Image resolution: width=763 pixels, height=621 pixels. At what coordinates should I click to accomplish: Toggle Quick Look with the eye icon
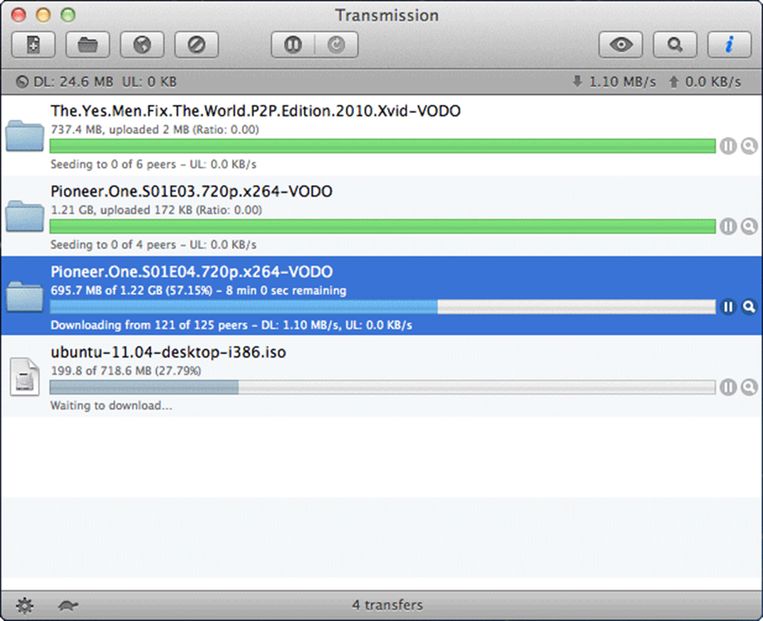click(x=620, y=45)
